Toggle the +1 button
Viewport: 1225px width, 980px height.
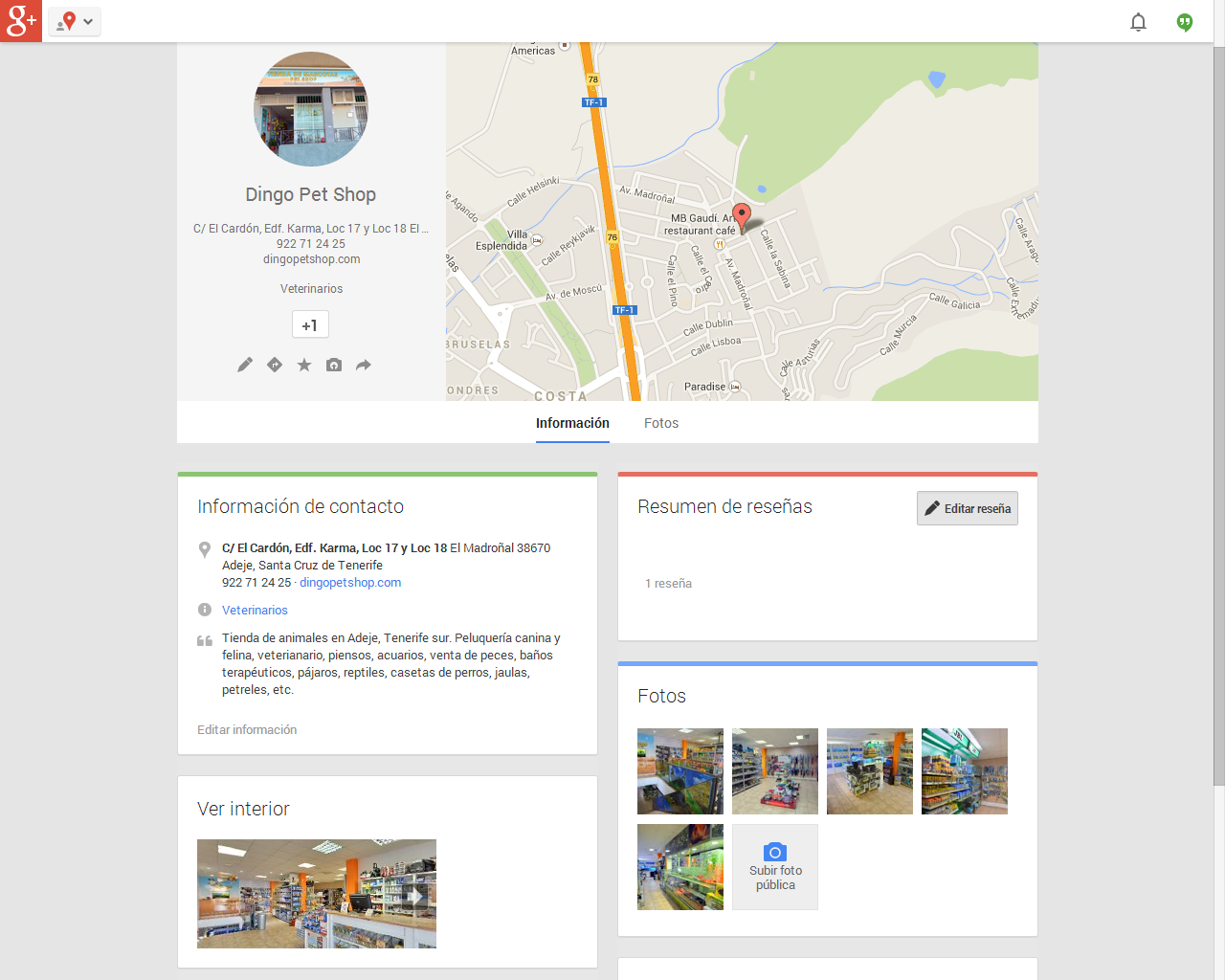310,325
